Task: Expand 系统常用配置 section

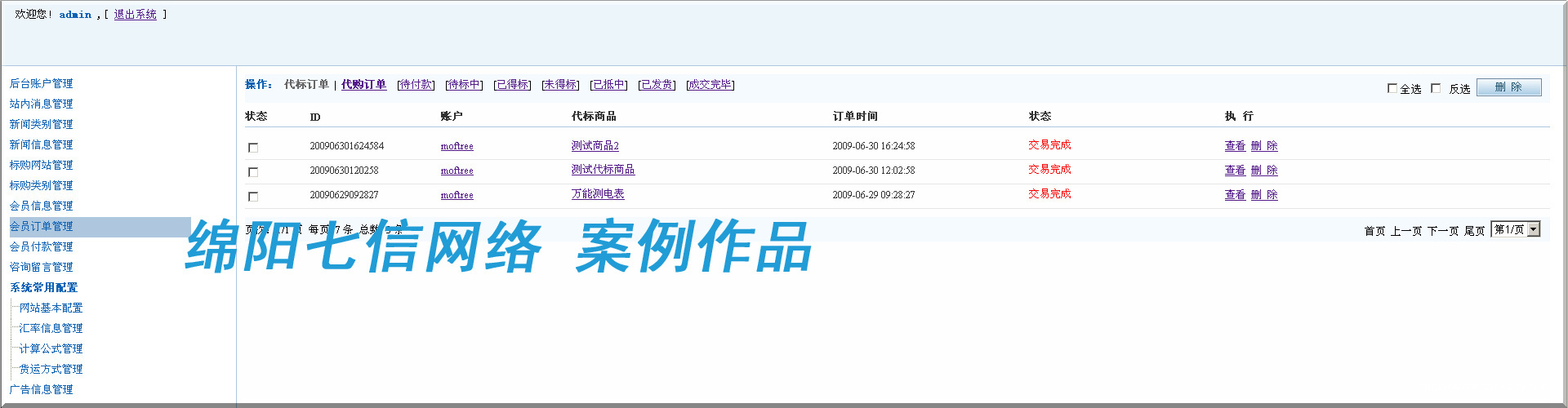Action: tap(43, 288)
